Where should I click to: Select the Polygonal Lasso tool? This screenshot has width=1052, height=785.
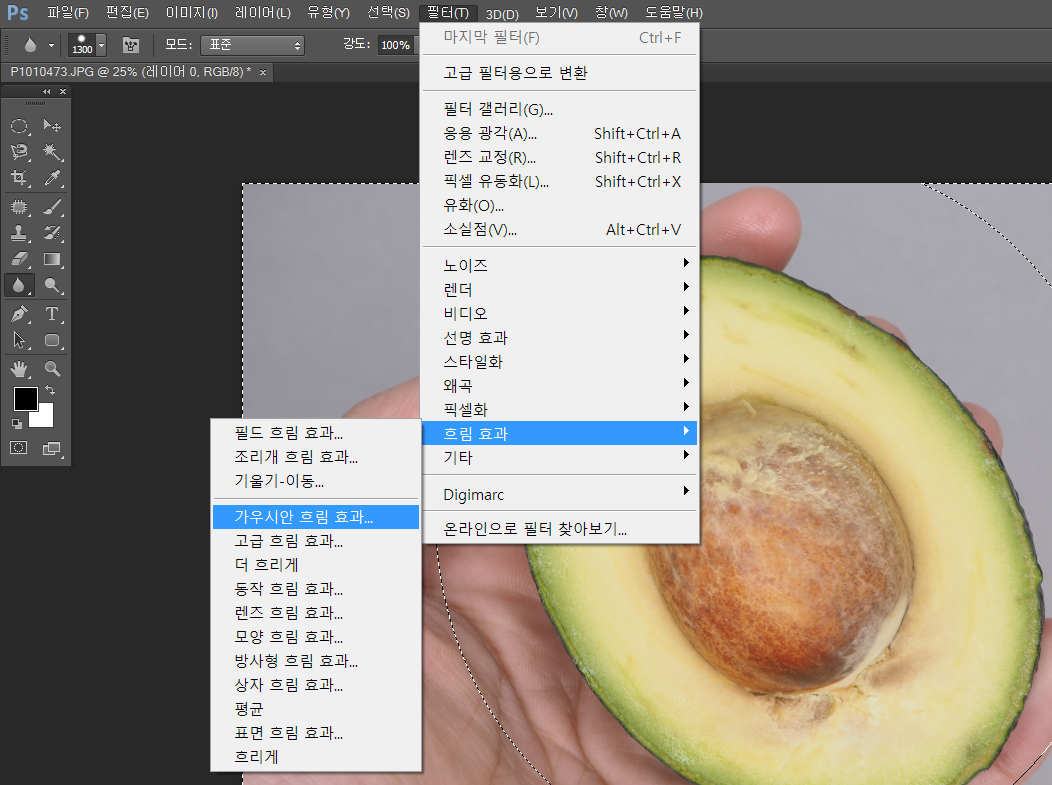pyautogui.click(x=19, y=152)
